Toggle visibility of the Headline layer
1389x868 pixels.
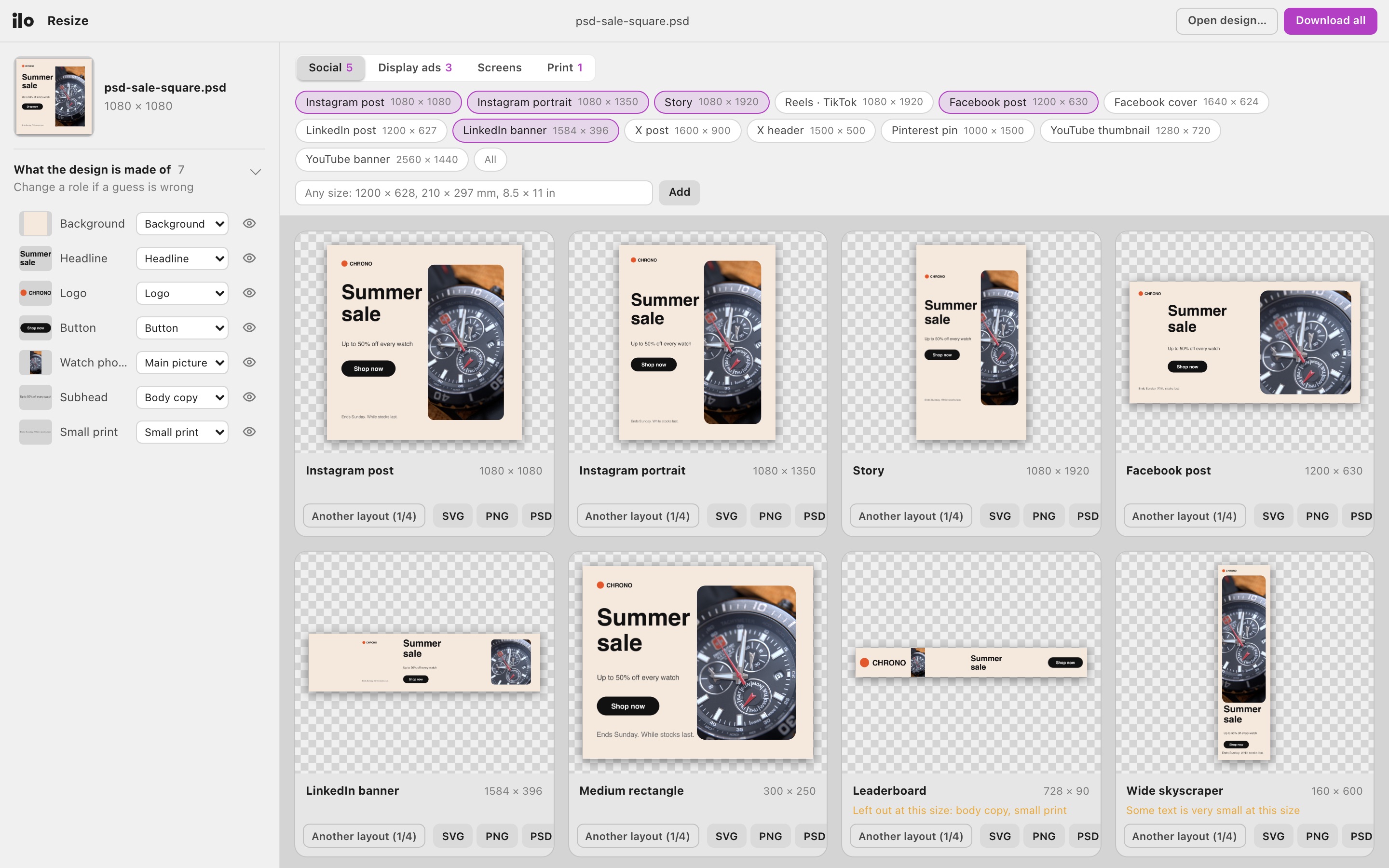pos(249,258)
